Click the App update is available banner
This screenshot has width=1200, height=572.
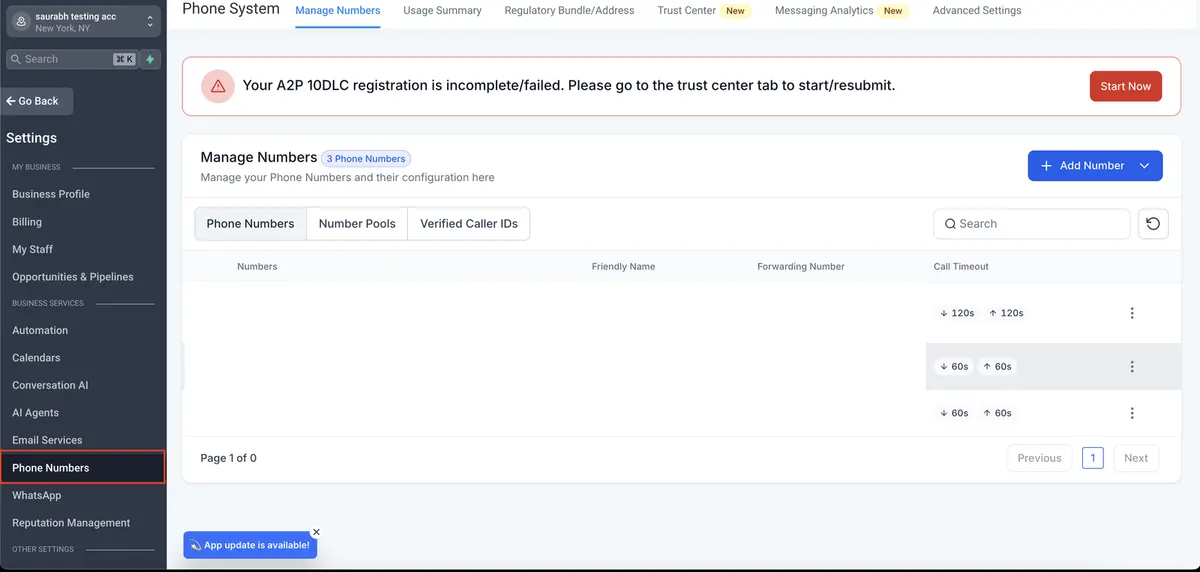coord(250,545)
